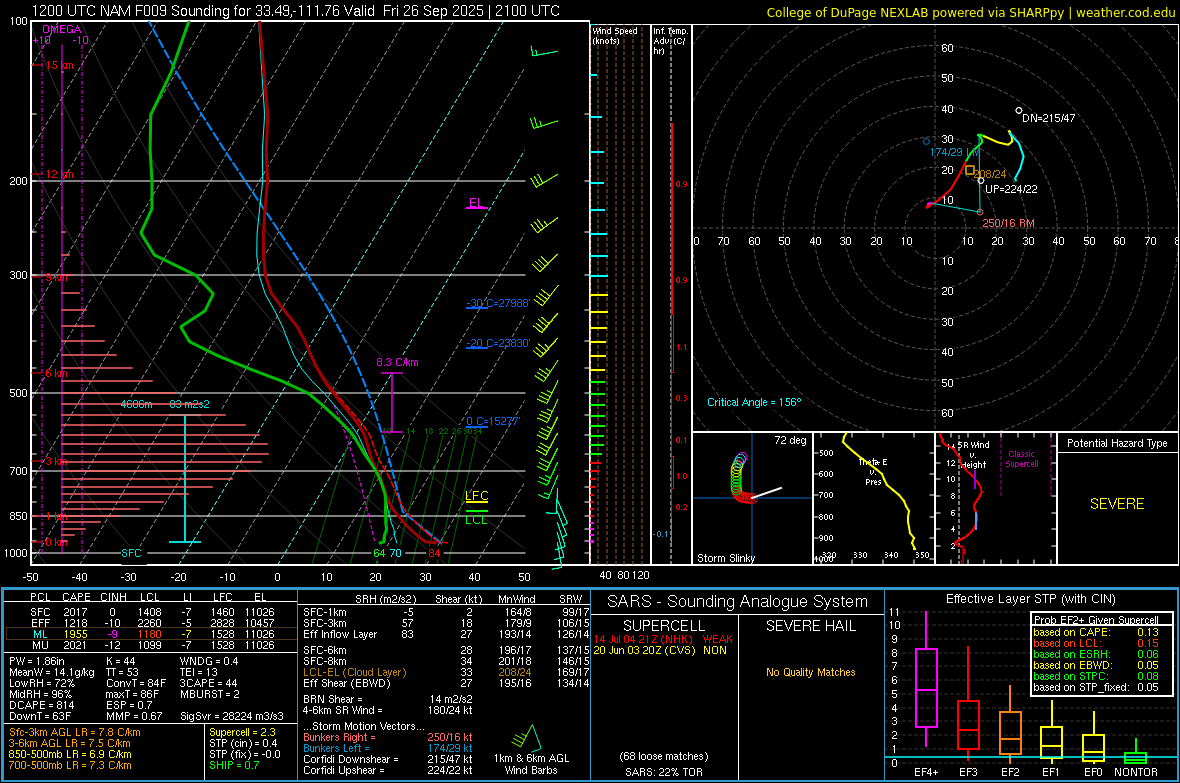1180x783 pixels.
Task: Click the STP (cin) = 0.4 value
Action: [x=243, y=743]
